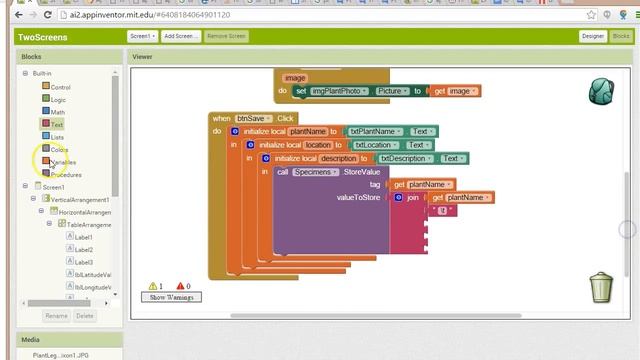Click the Rename button
The width and height of the screenshot is (640, 360).
click(x=56, y=316)
